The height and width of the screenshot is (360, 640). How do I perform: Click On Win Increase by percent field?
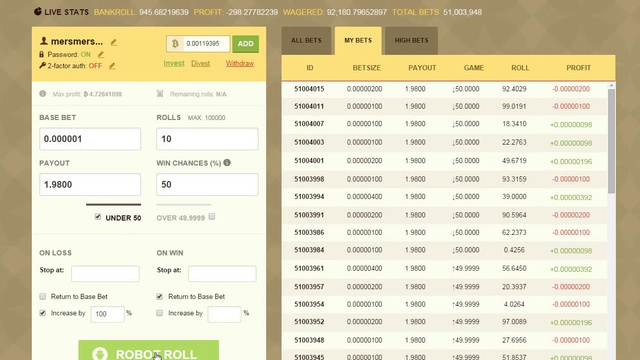pyautogui.click(x=224, y=314)
